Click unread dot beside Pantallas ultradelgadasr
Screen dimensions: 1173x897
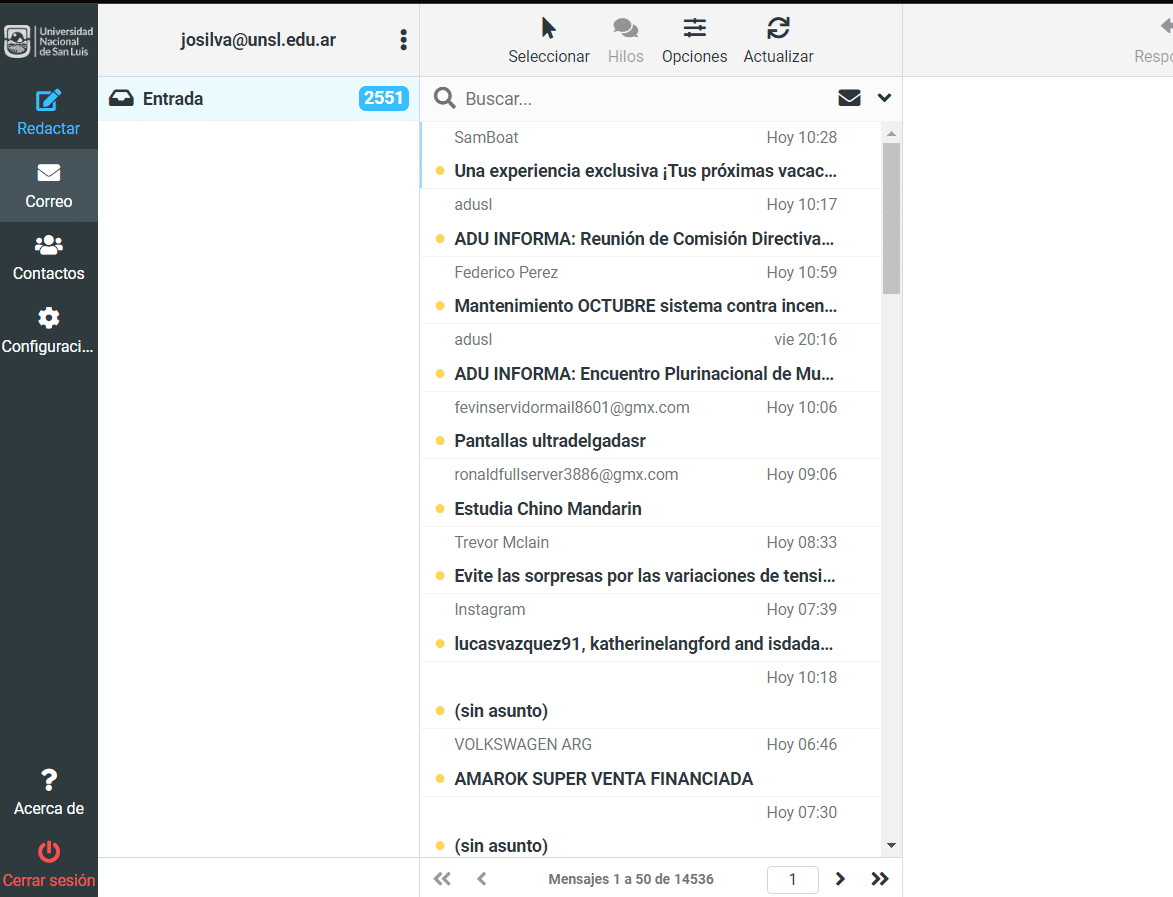pyautogui.click(x=440, y=441)
